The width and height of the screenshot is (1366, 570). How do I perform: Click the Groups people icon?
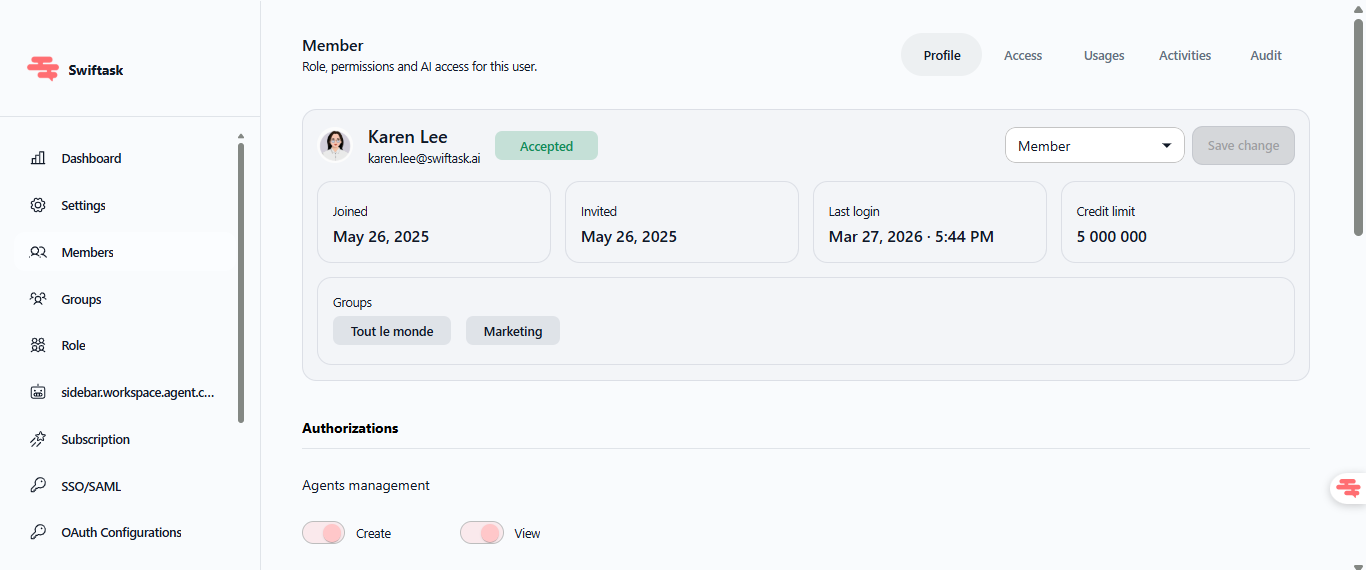(38, 299)
